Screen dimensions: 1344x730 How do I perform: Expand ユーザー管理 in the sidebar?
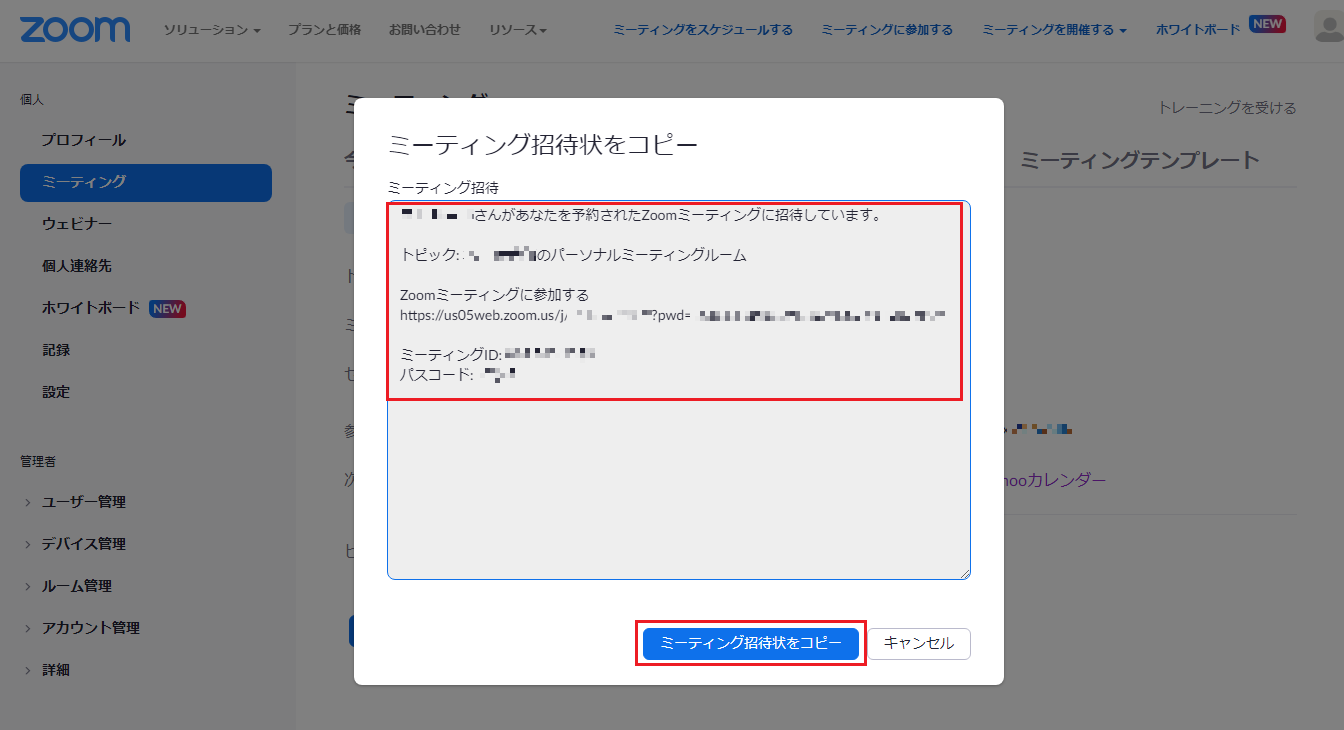click(x=83, y=502)
